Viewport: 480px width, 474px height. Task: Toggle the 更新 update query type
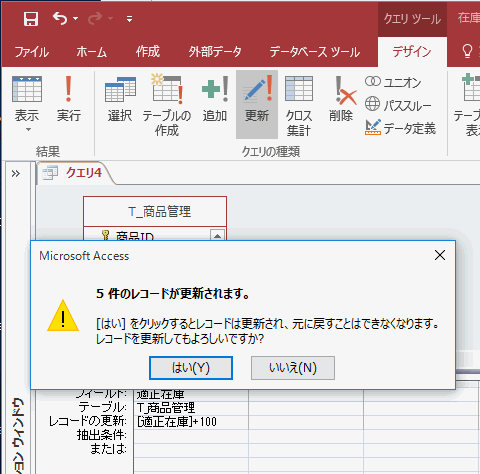click(257, 104)
